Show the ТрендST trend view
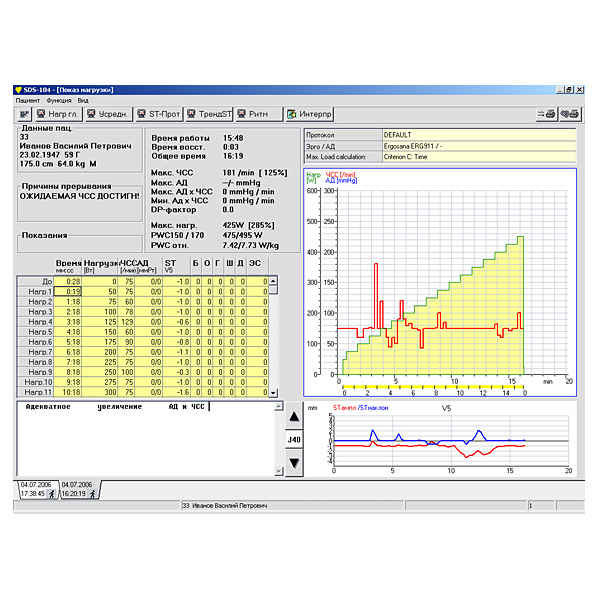 point(210,114)
